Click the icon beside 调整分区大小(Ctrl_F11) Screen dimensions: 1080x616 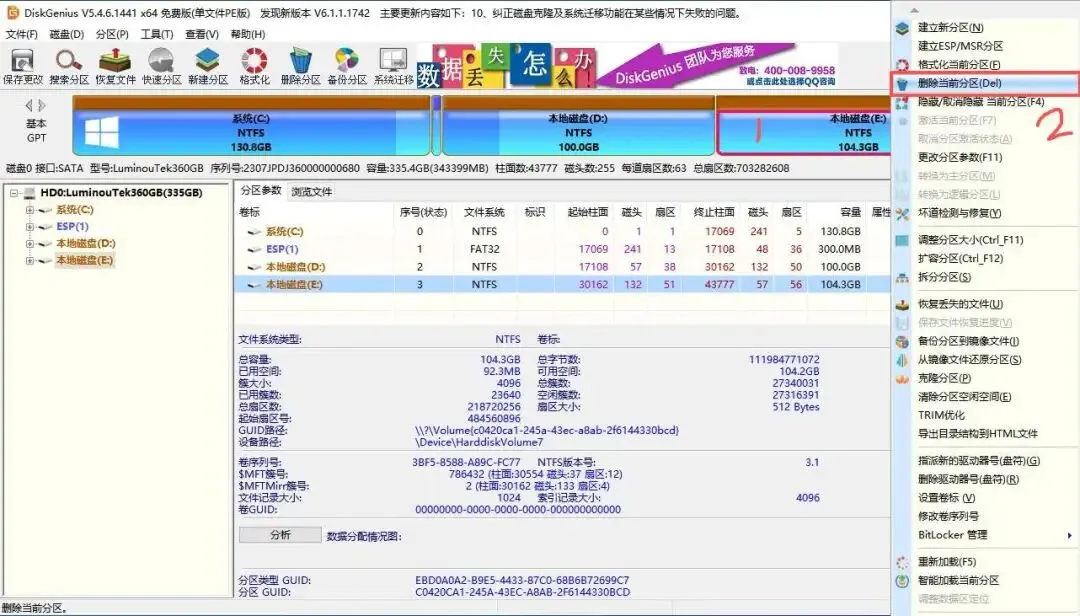[902, 240]
